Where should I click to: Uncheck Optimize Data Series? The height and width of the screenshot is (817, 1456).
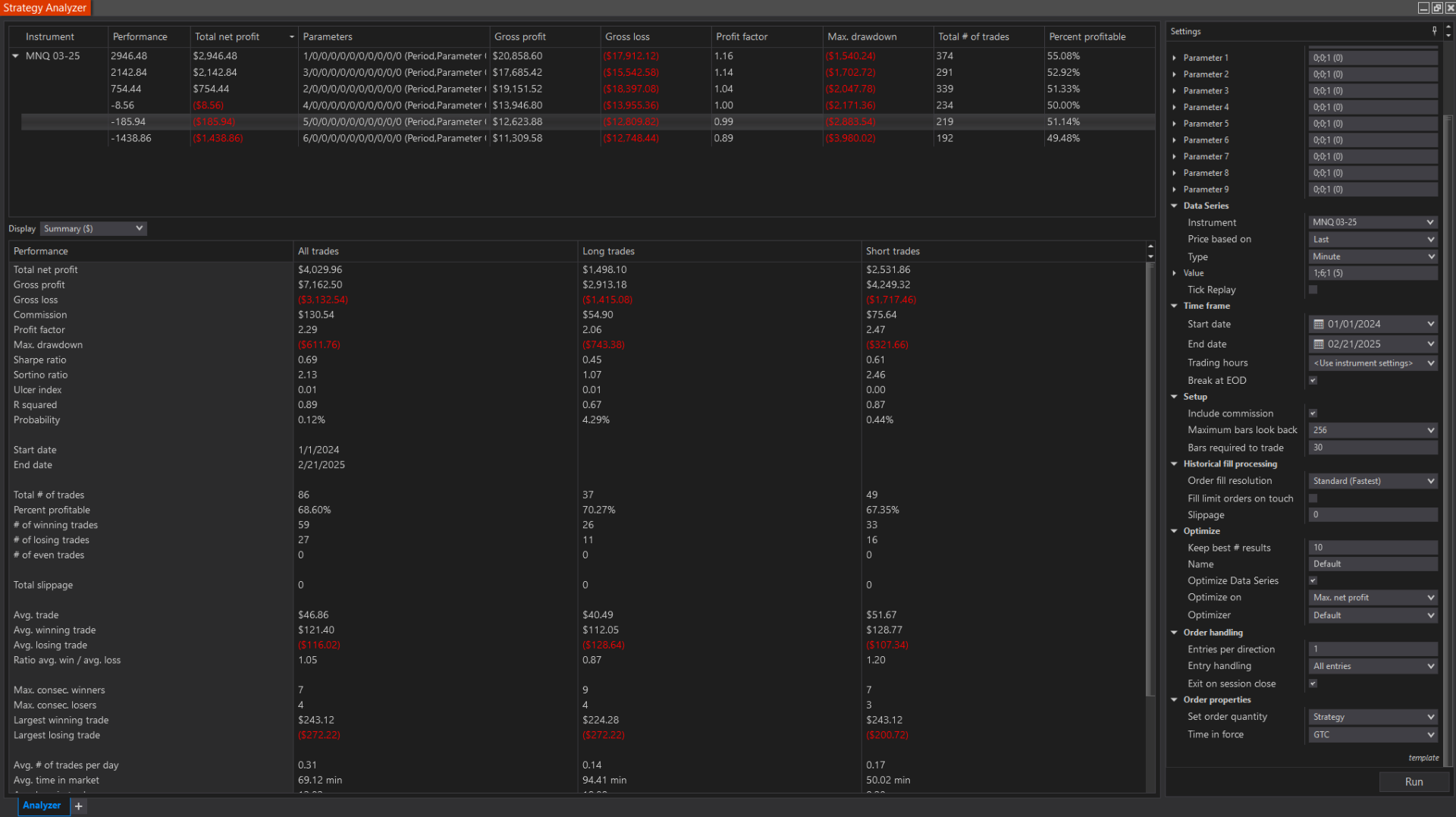coord(1313,581)
